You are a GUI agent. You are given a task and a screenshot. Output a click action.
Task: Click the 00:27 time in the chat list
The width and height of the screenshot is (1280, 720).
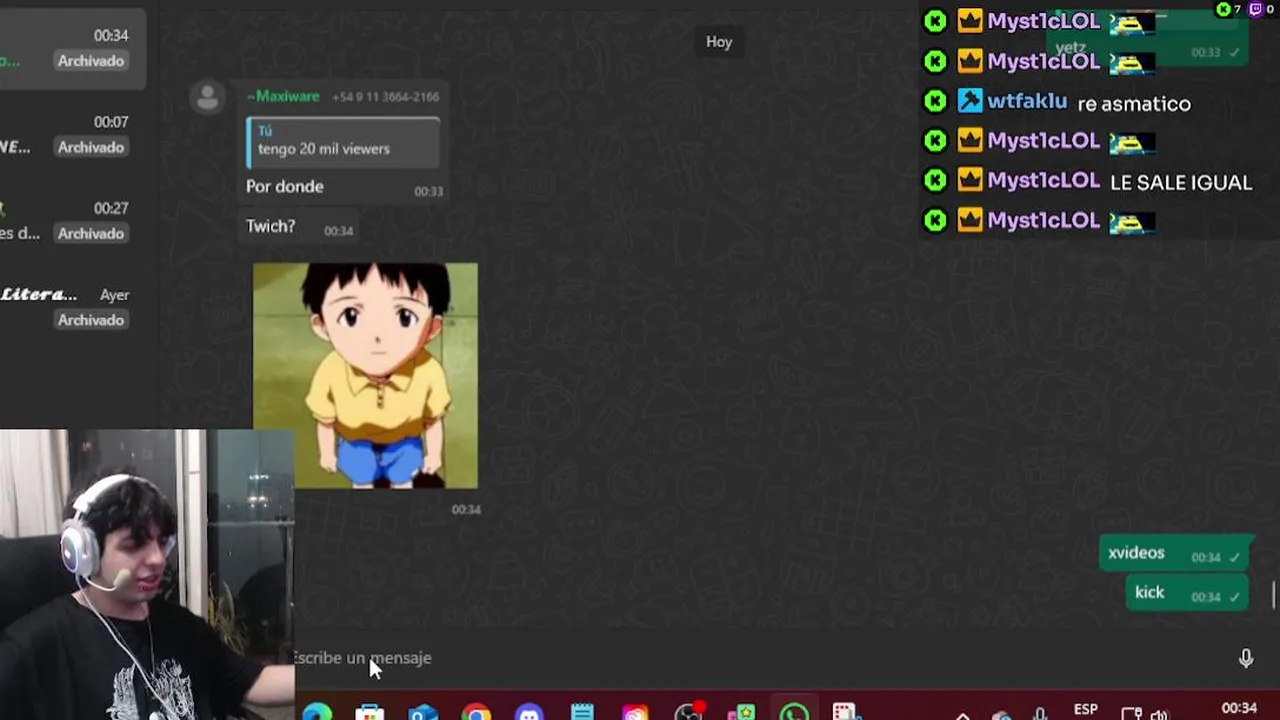click(111, 208)
